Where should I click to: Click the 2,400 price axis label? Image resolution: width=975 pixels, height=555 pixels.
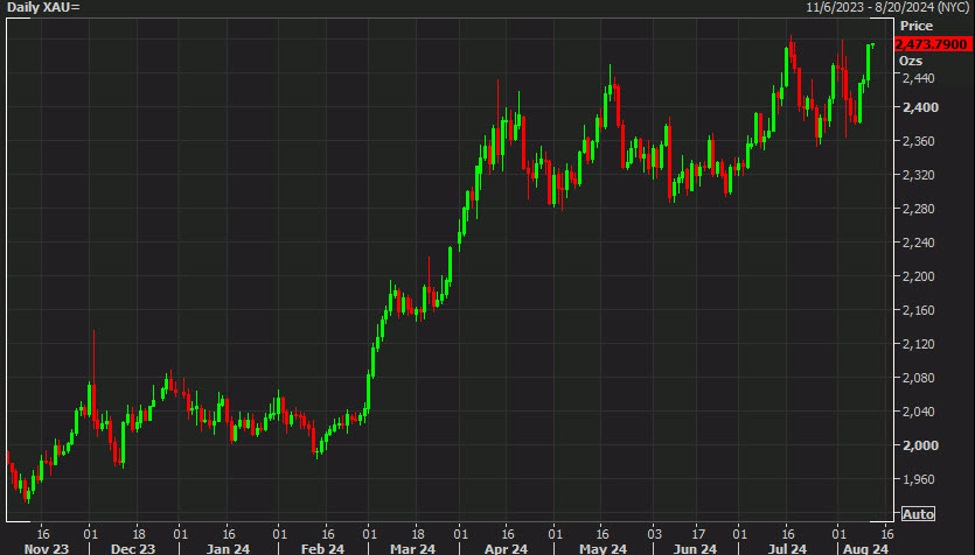(920, 108)
